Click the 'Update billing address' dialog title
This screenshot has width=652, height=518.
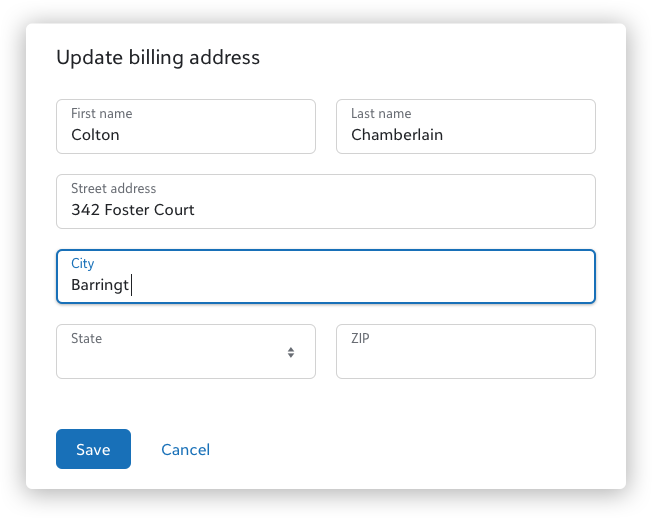(158, 58)
